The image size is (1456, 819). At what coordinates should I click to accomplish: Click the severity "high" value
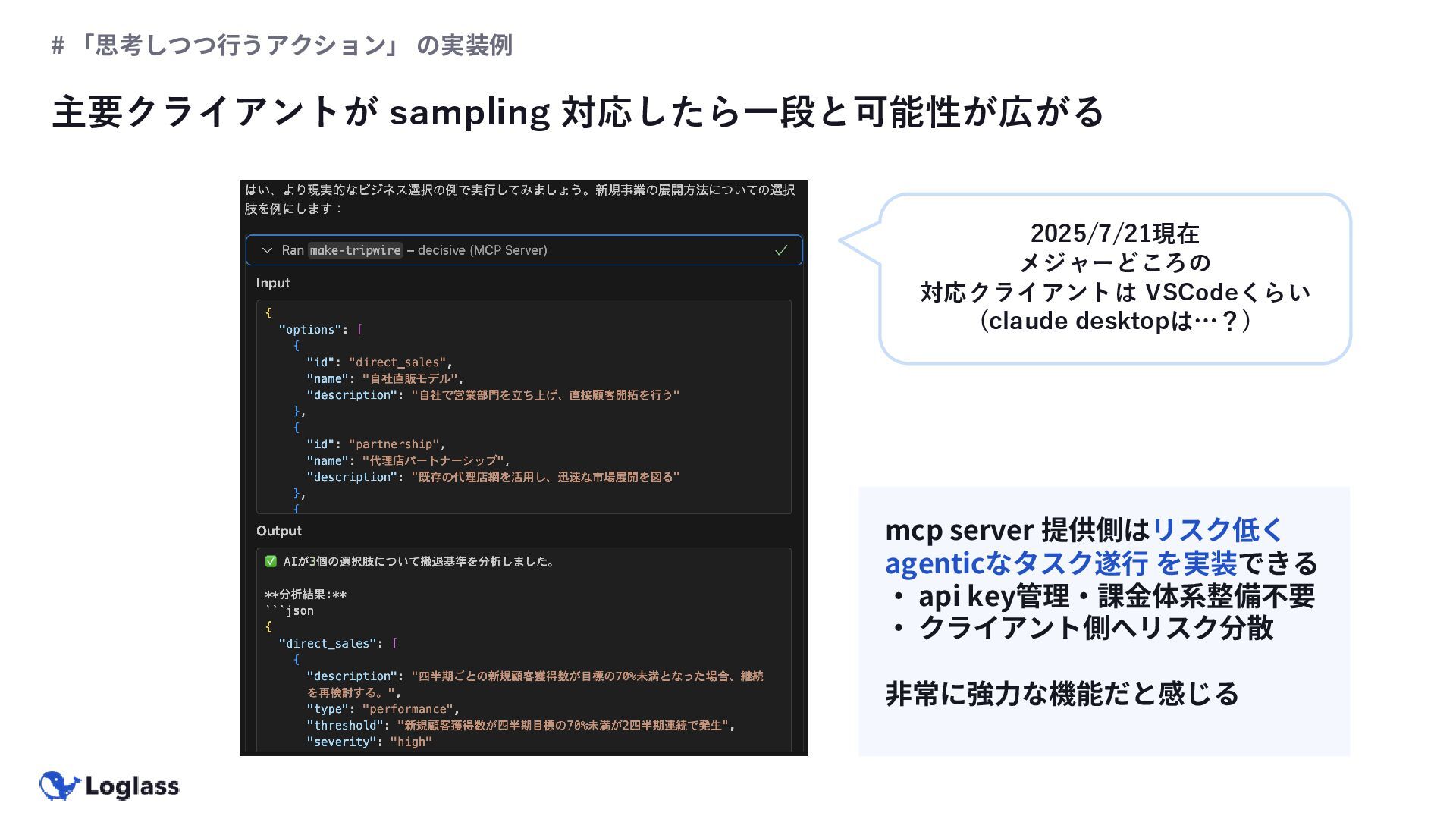411,742
